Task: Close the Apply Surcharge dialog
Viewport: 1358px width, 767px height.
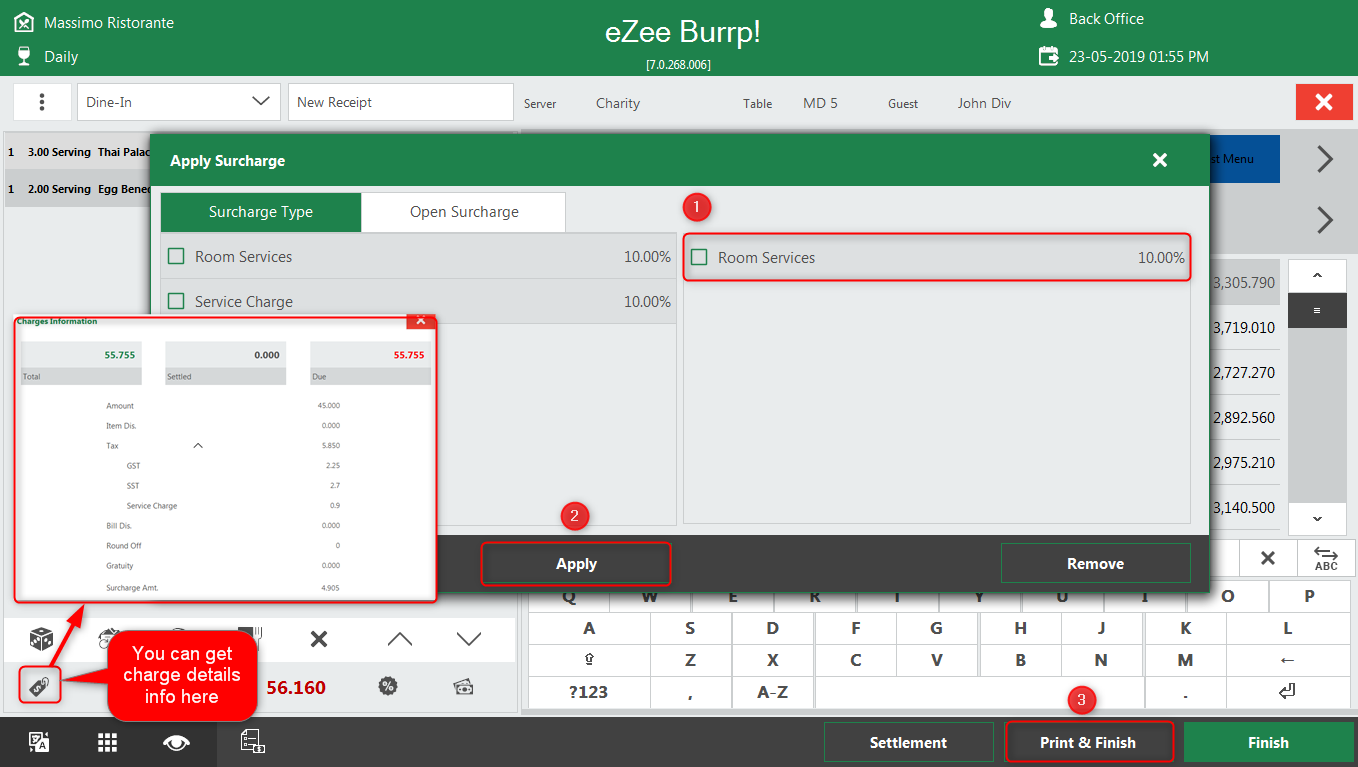Action: [1160, 160]
